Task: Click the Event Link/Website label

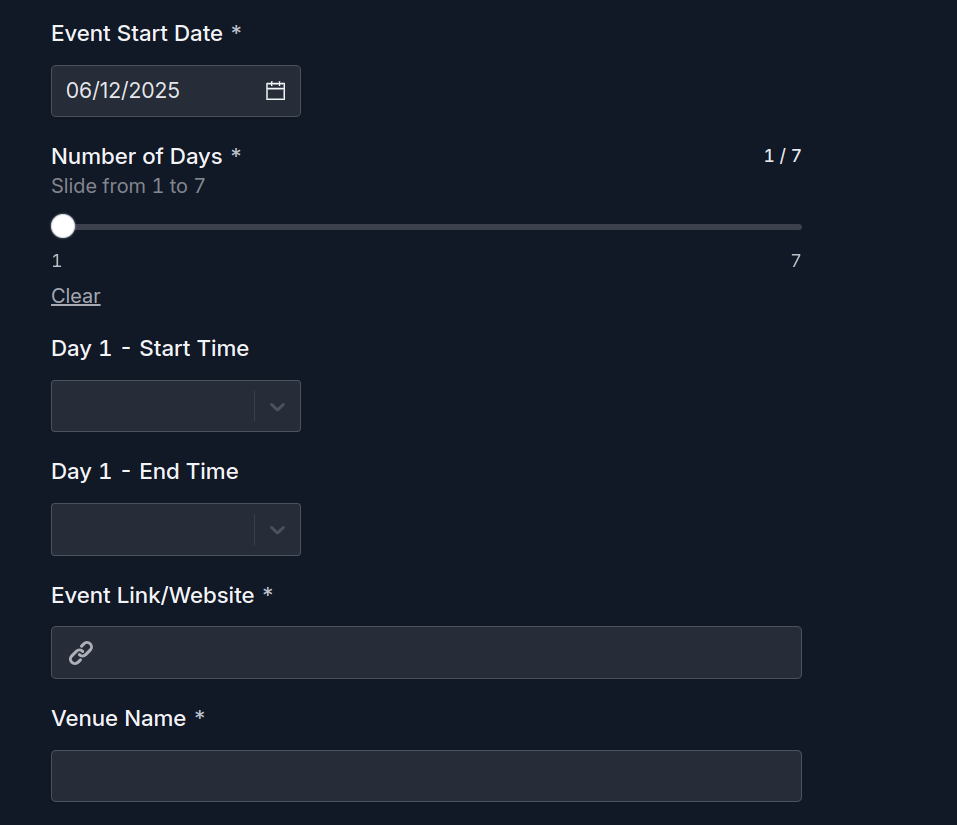Action: pos(153,595)
